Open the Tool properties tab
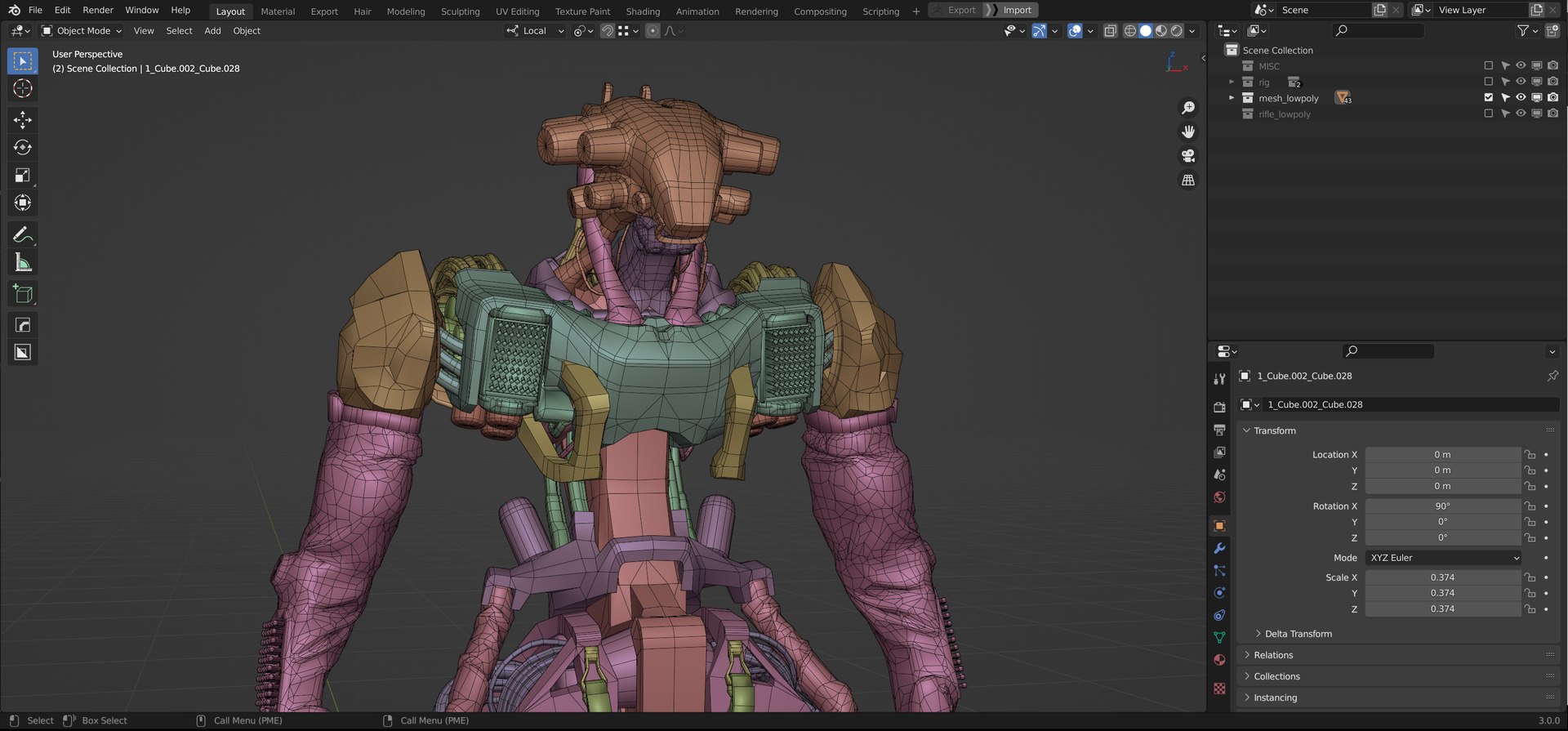The width and height of the screenshot is (1568, 731). point(1219,379)
